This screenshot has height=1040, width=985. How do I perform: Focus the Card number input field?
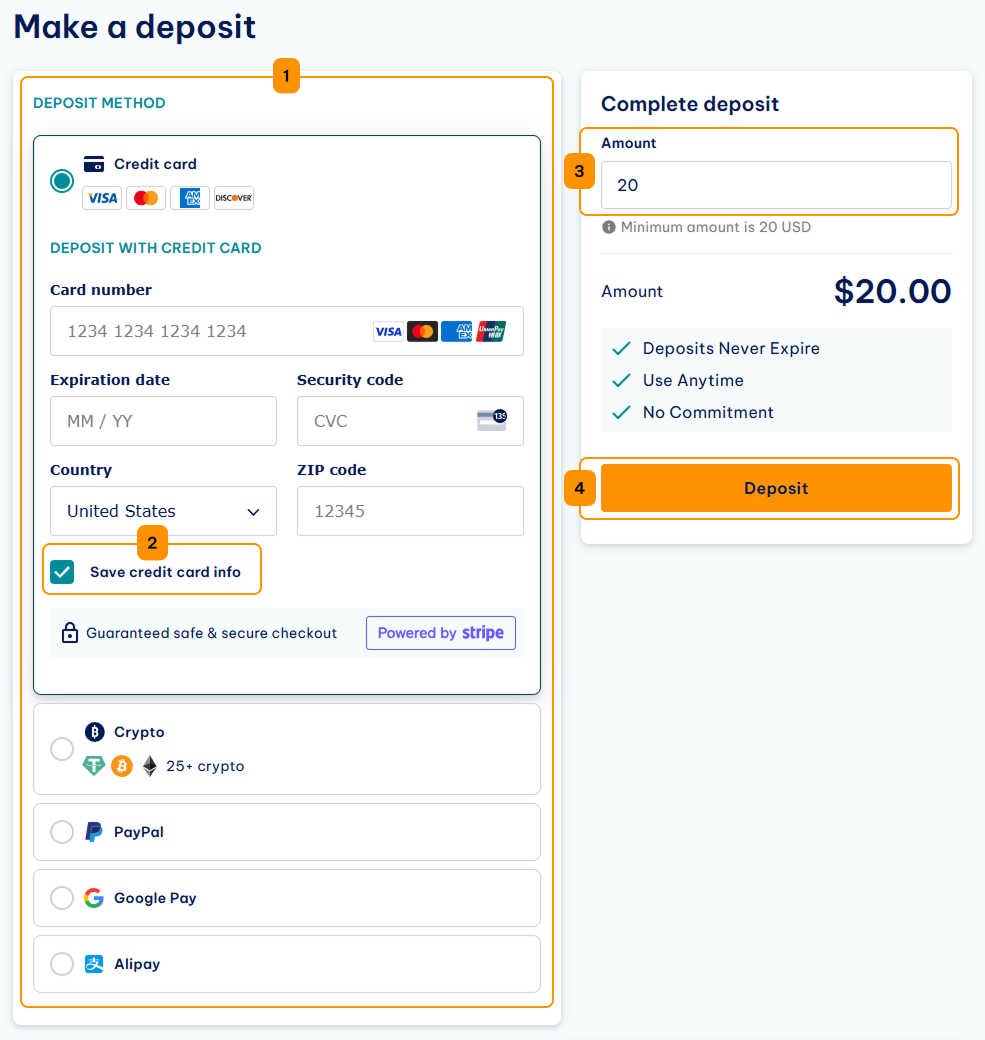tap(287, 331)
